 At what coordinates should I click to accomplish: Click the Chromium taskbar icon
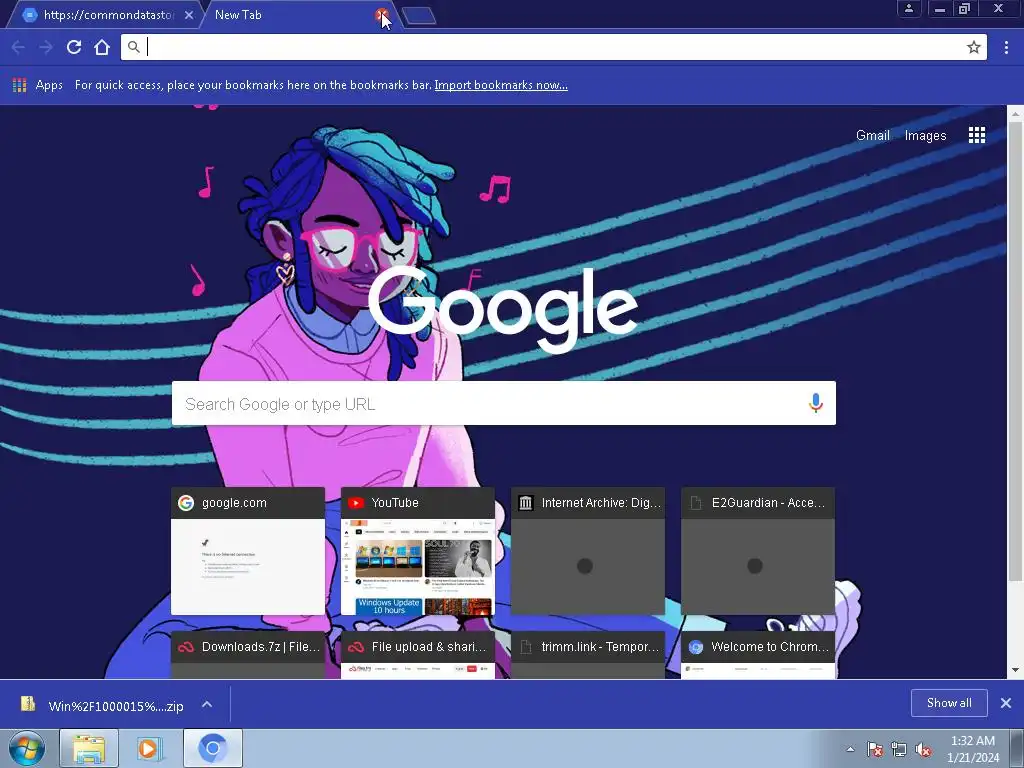click(x=212, y=748)
